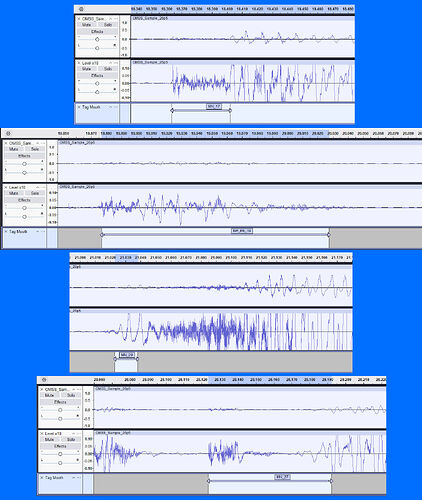422x500 pixels.
Task: Open Effects for Level x10 track, bottom panel
Action: 60,446
